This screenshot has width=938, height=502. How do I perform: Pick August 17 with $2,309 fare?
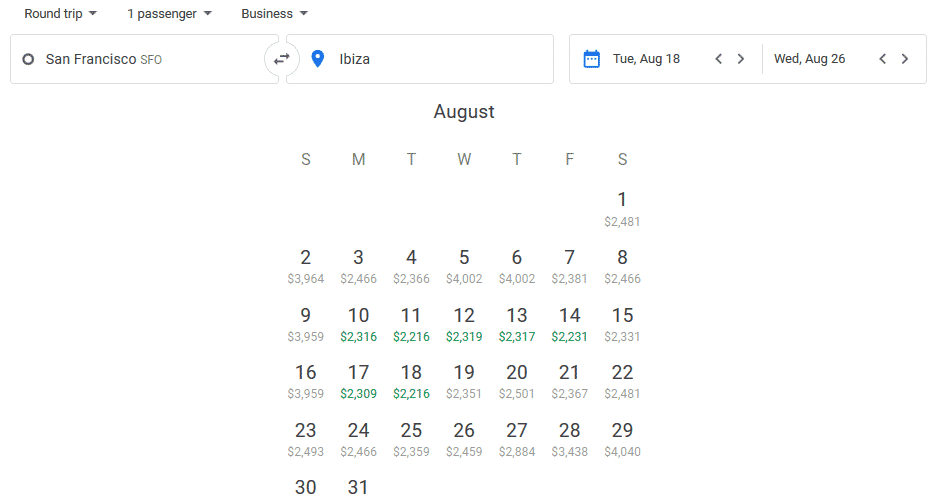[x=358, y=382]
